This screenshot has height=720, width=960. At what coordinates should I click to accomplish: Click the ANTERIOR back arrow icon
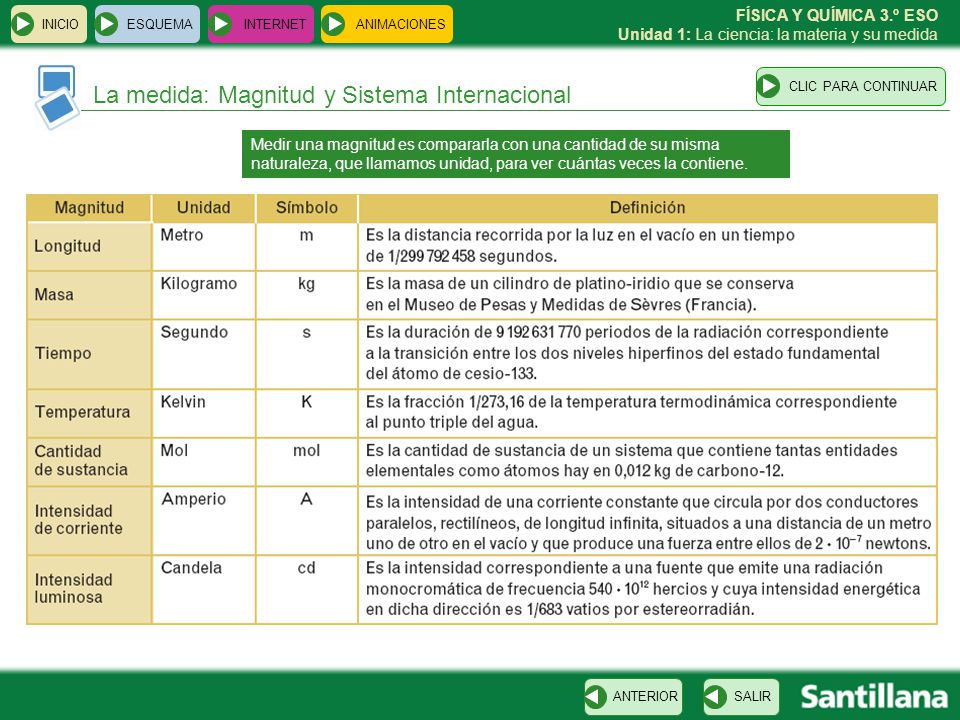(595, 697)
